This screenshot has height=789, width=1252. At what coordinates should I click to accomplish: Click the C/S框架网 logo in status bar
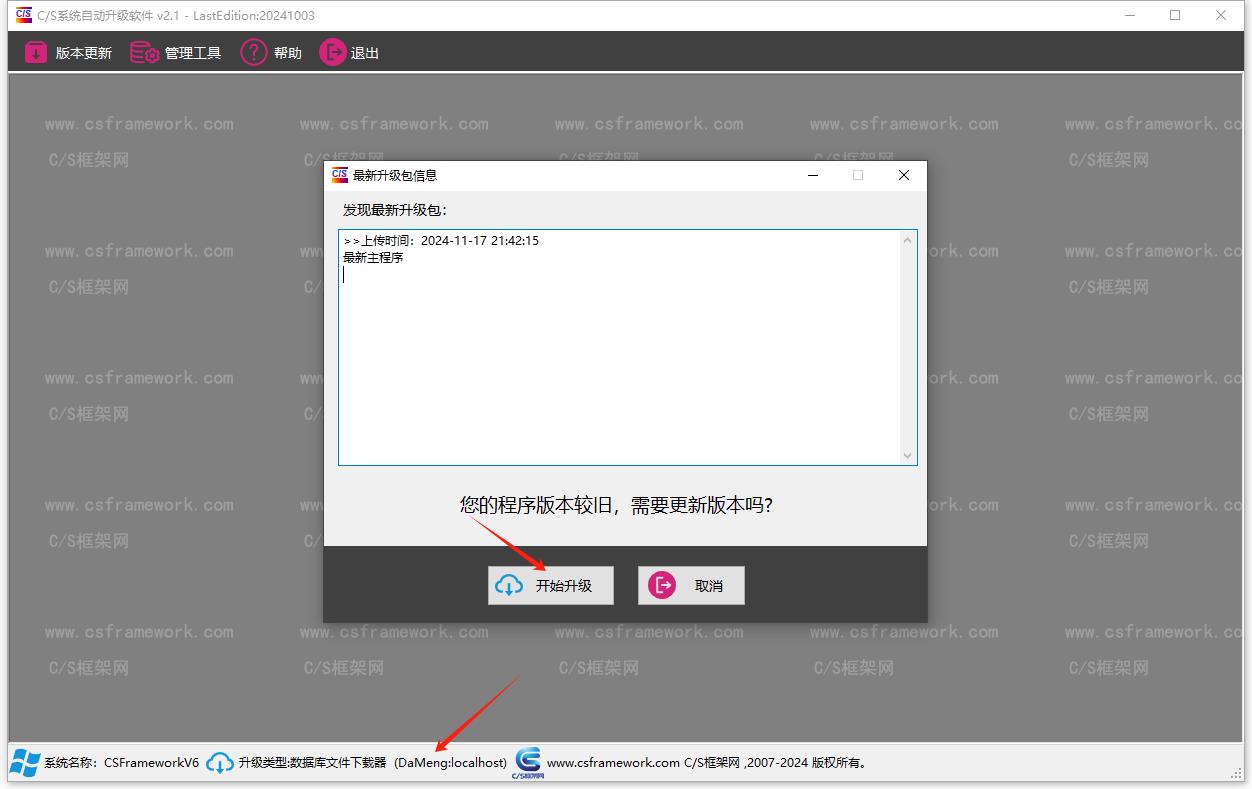pyautogui.click(x=528, y=762)
